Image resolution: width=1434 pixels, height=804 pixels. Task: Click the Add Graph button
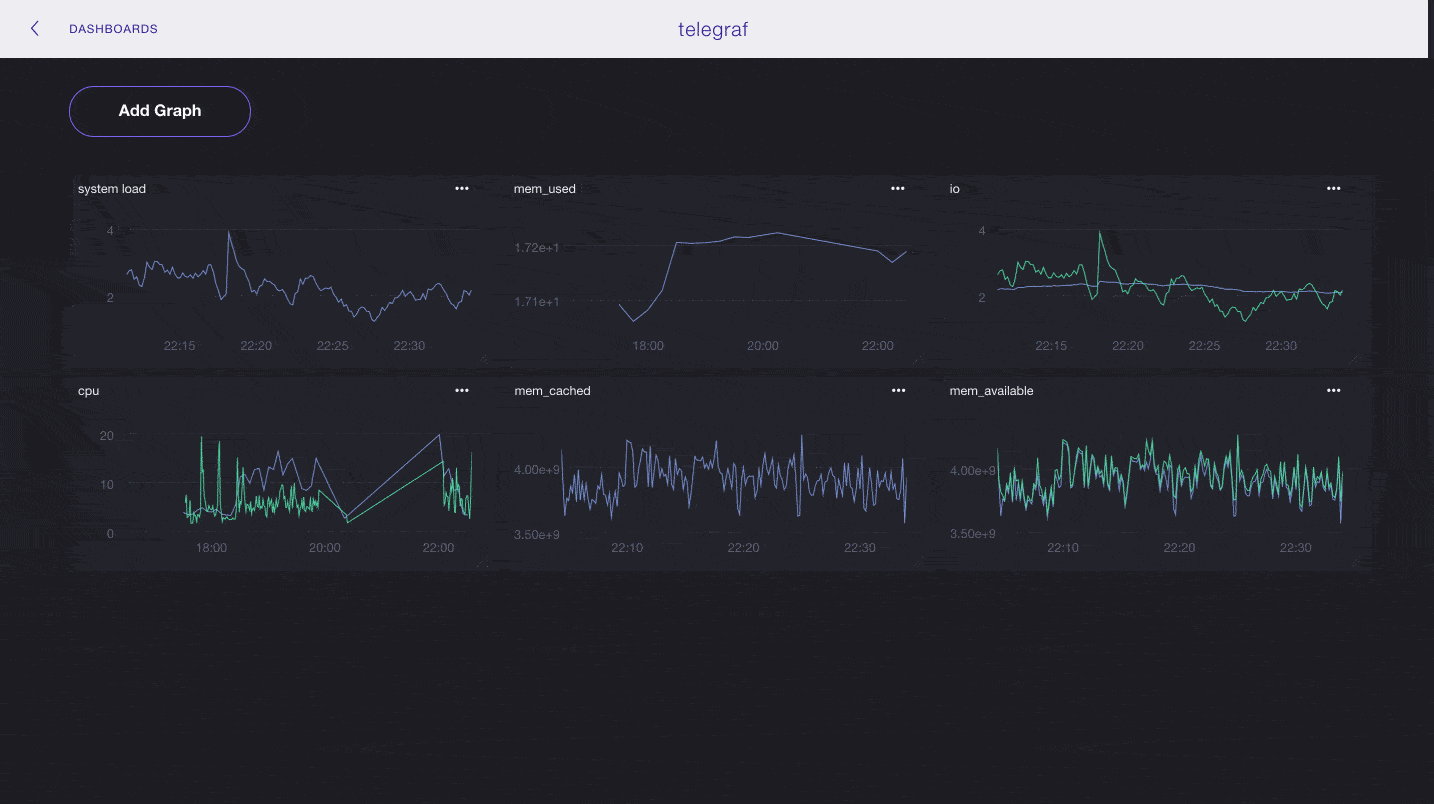point(160,111)
